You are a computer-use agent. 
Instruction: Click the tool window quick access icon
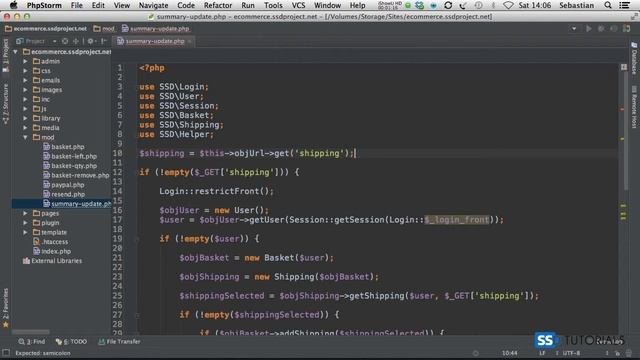click(6, 353)
